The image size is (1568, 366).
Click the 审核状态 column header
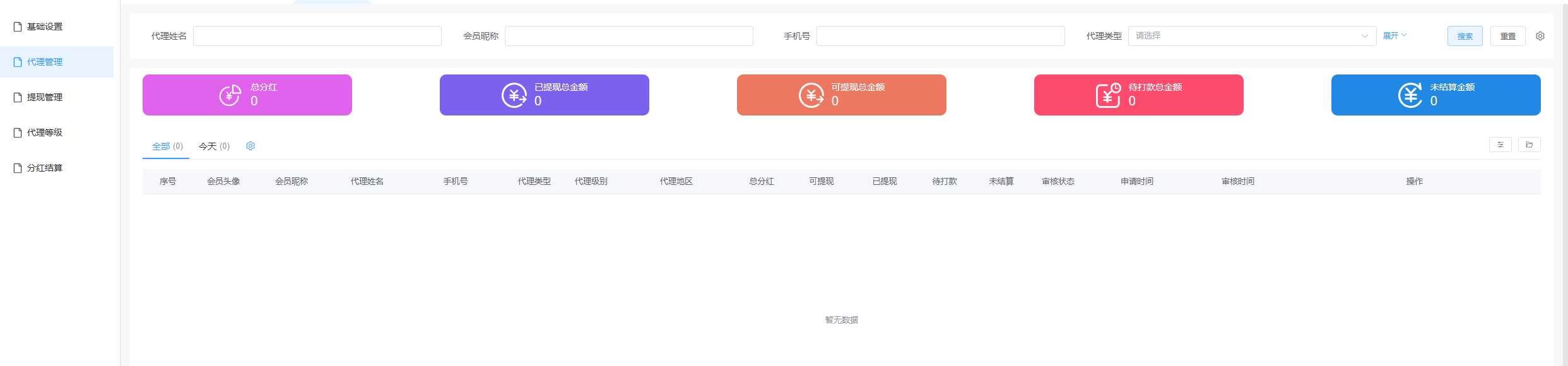click(1058, 181)
